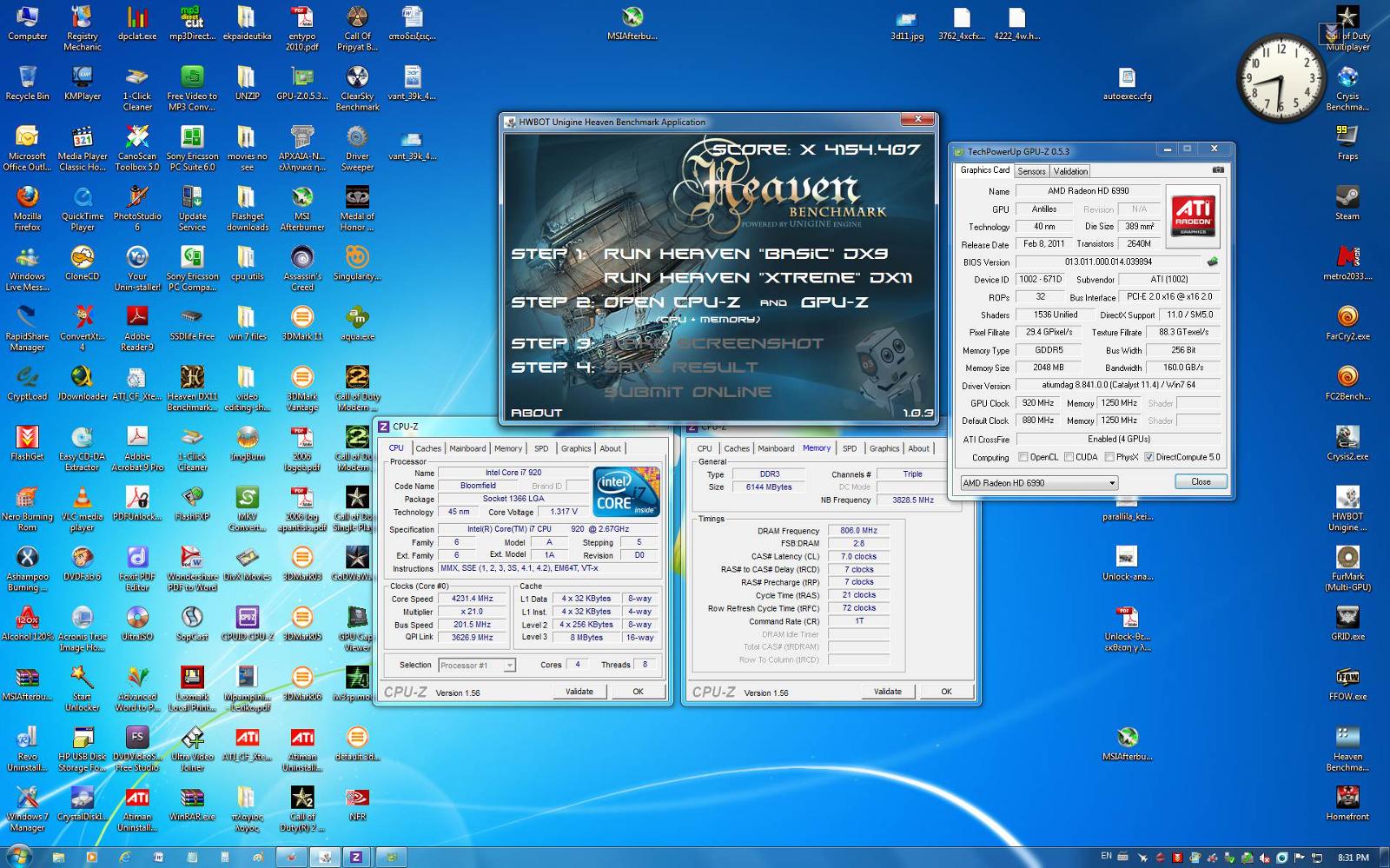
Task: Click the Windows Start button
Action: [x=17, y=856]
